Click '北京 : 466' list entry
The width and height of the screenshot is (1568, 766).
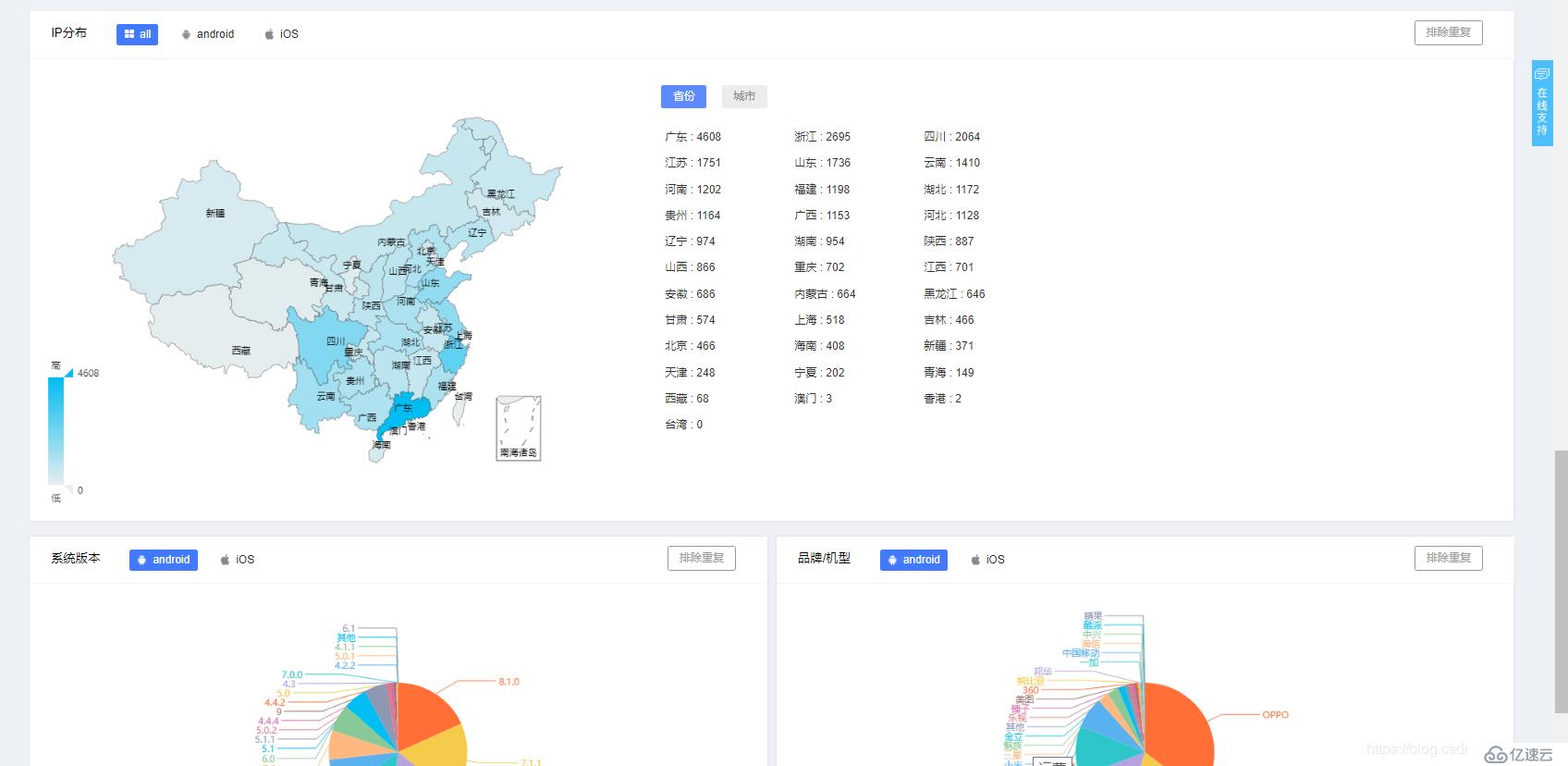tap(690, 346)
